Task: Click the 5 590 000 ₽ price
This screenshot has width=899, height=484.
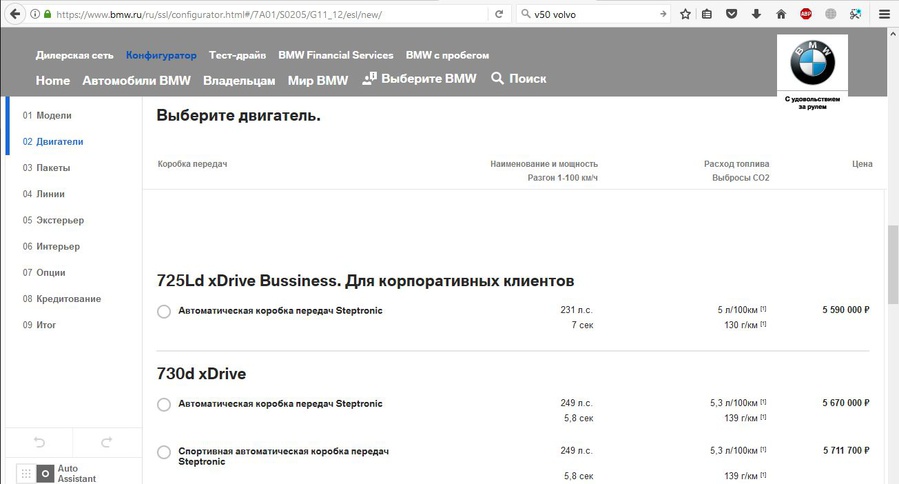Action: [846, 310]
